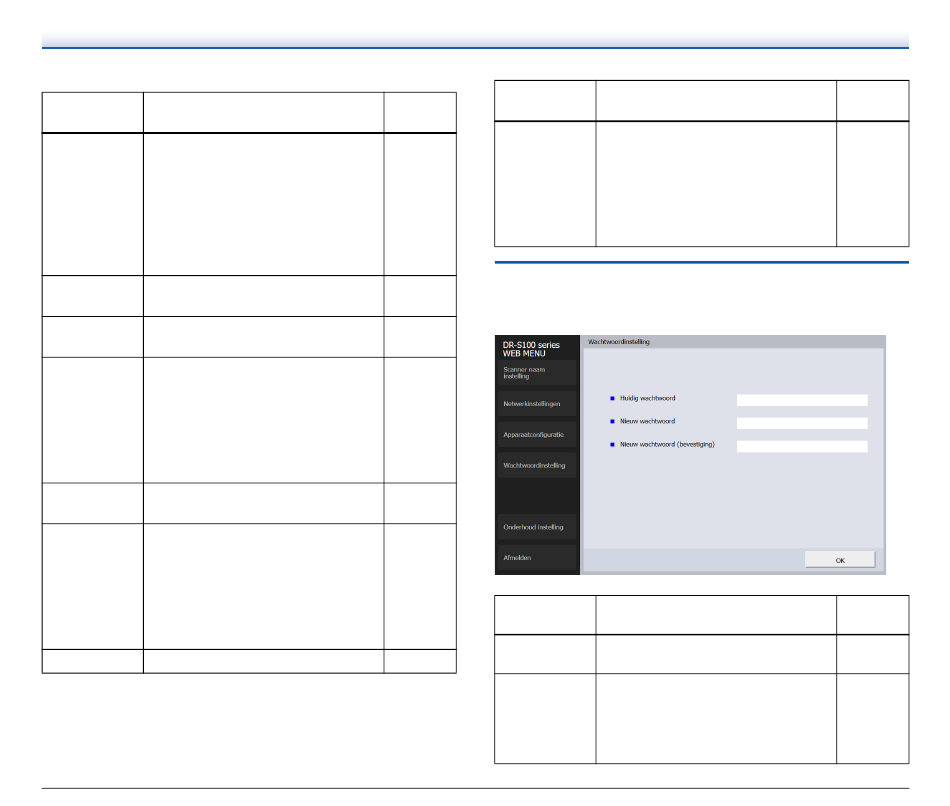Click the Wachtwoordinstelling panel header

(732, 342)
